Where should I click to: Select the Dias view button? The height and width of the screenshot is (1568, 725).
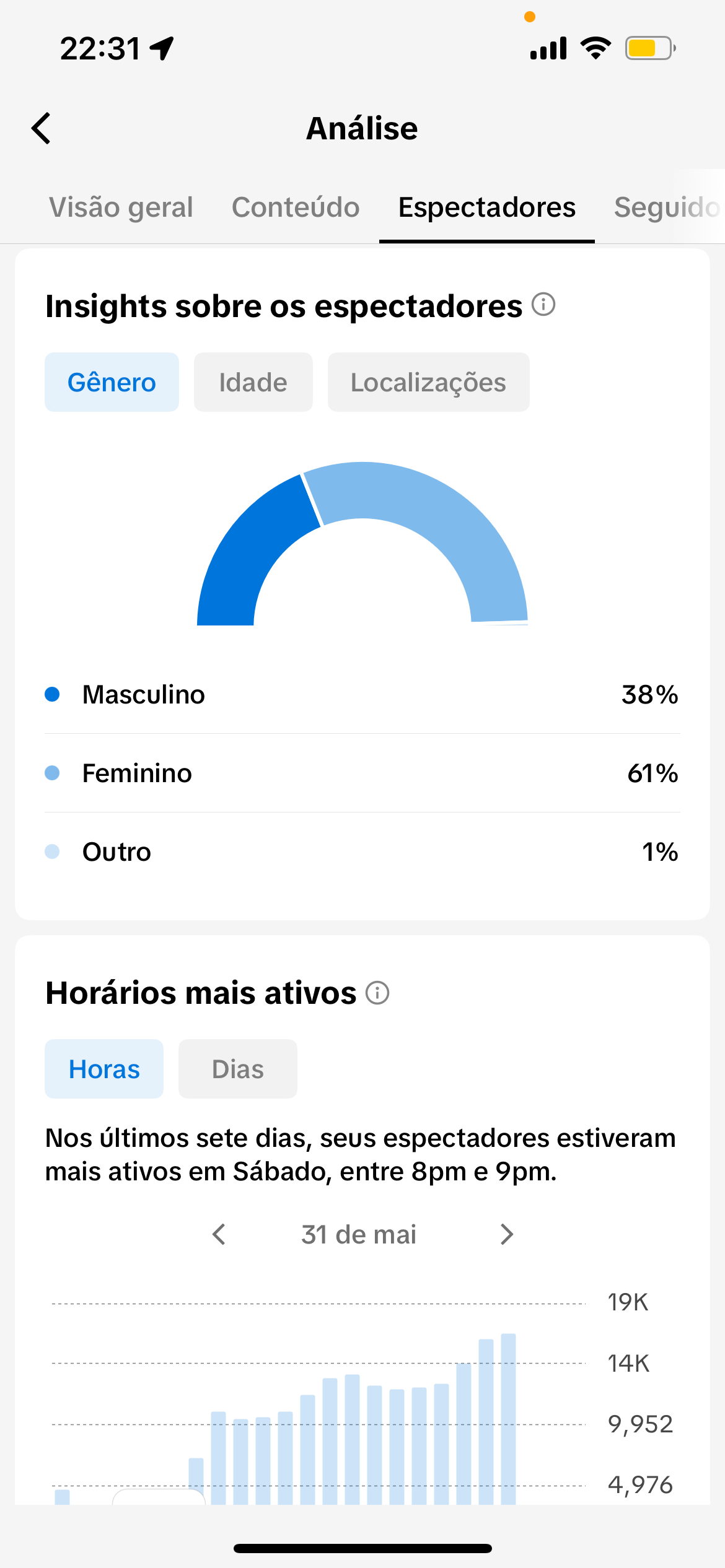tap(238, 1069)
